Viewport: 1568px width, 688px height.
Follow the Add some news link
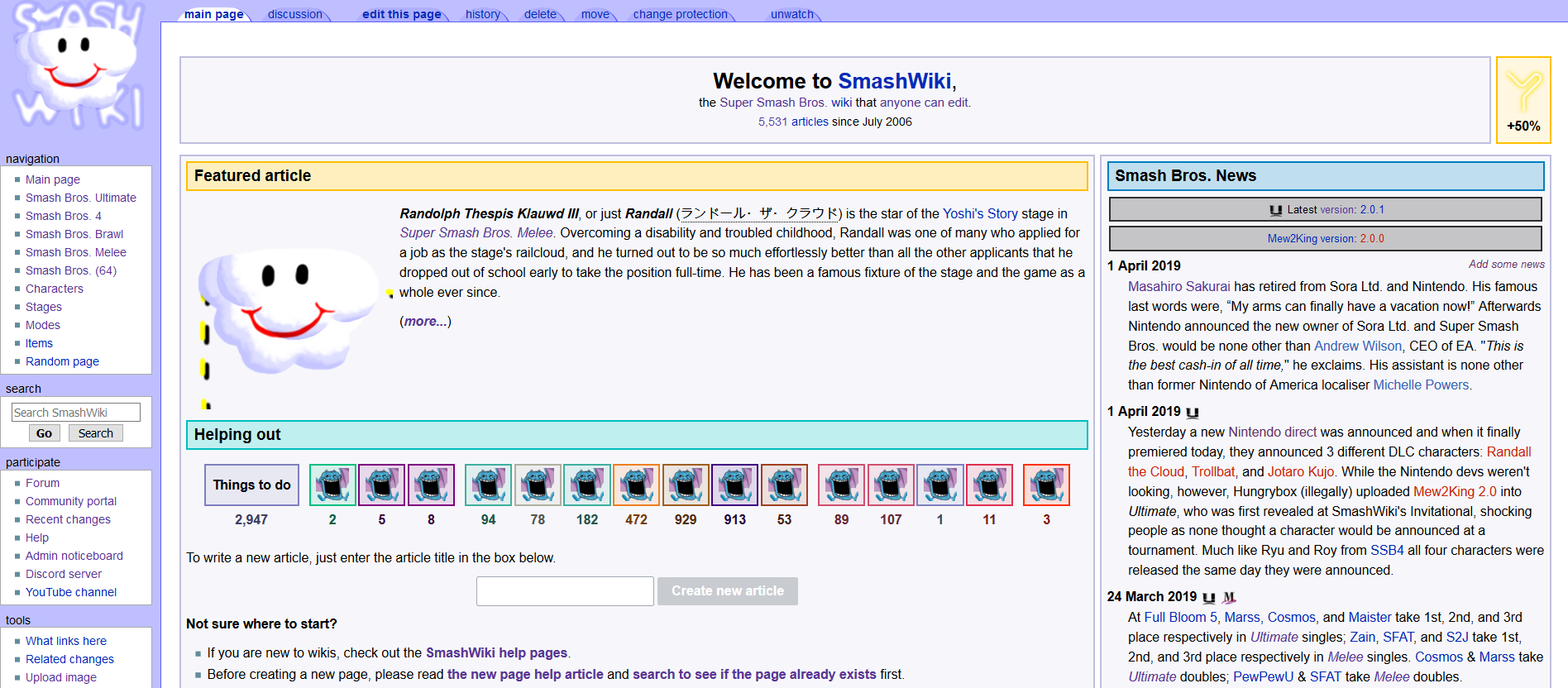click(1506, 265)
